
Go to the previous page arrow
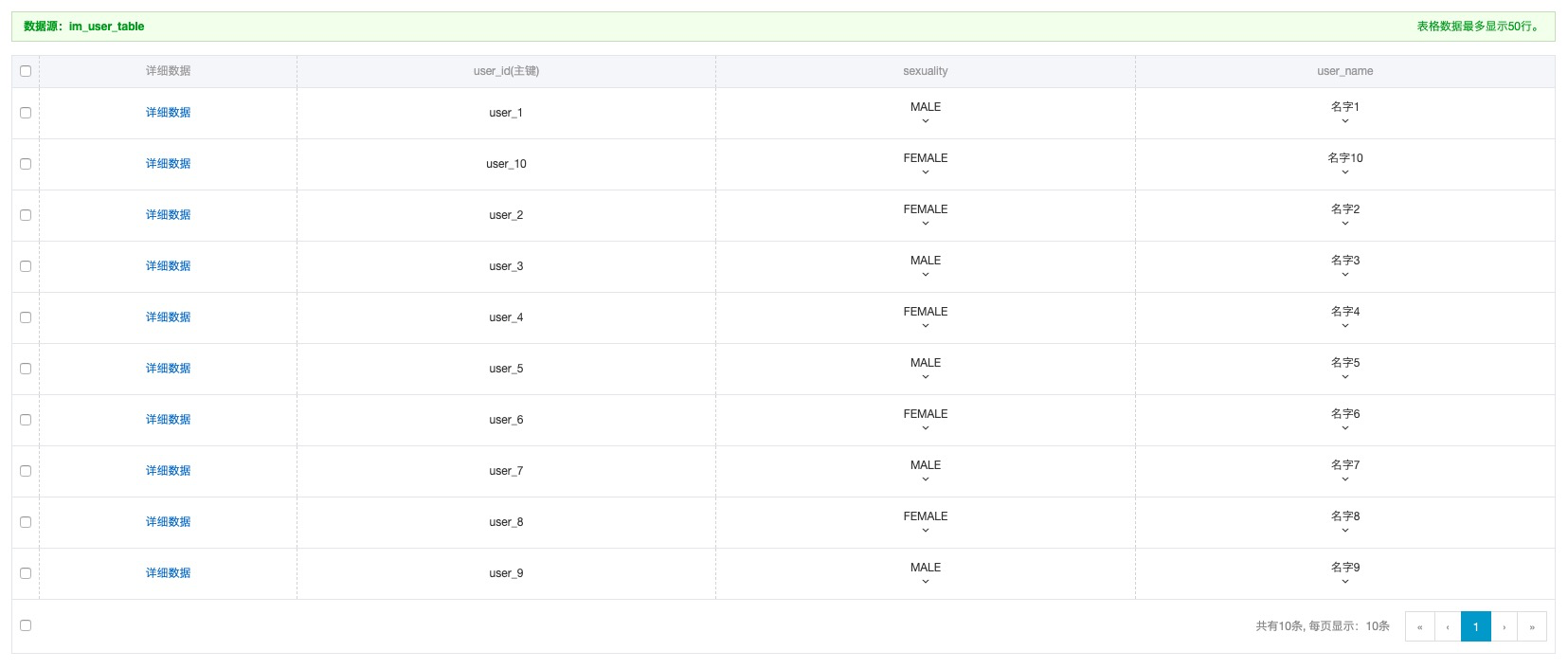point(1448,626)
